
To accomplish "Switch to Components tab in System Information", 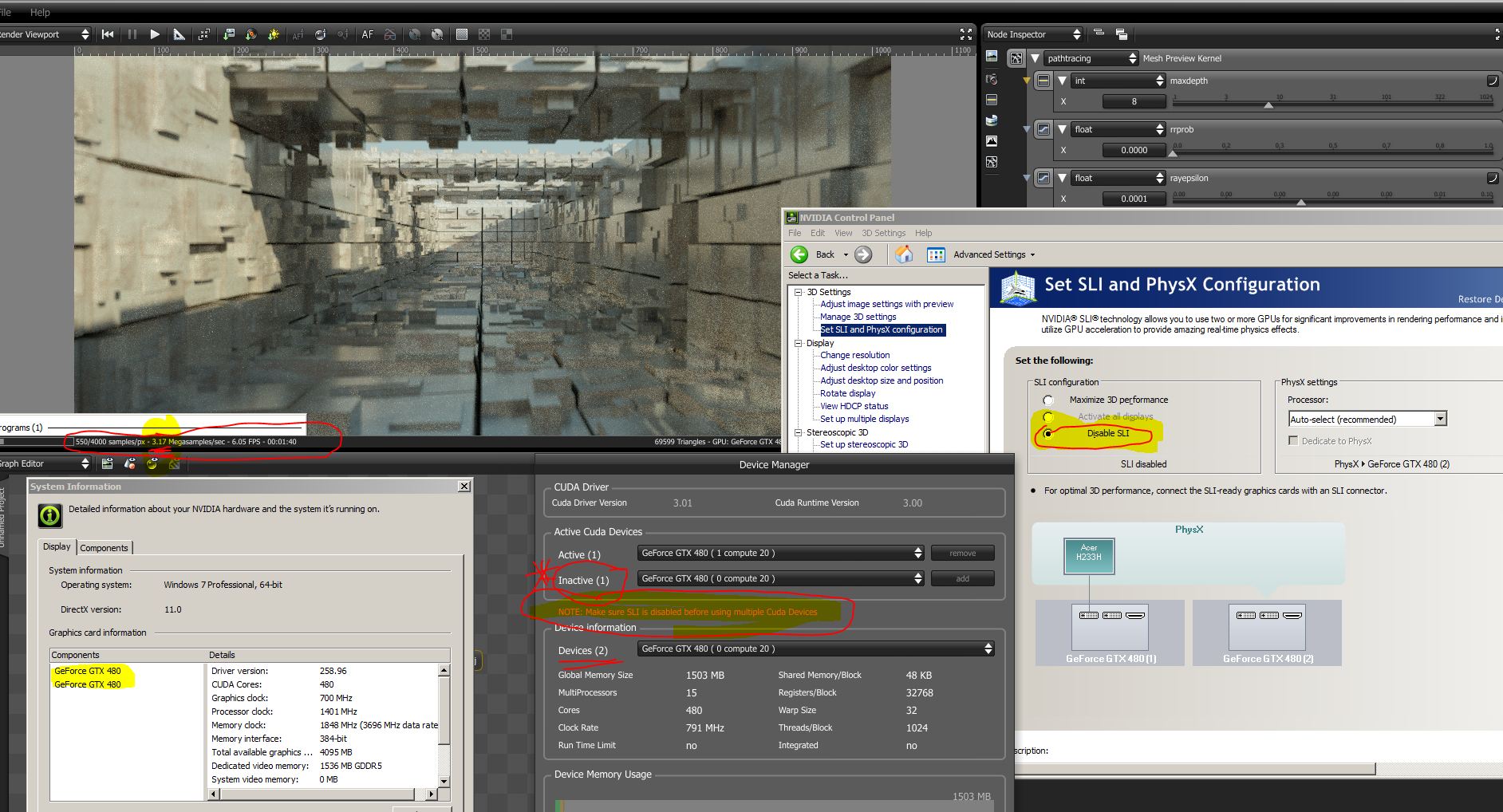I will pyautogui.click(x=104, y=548).
